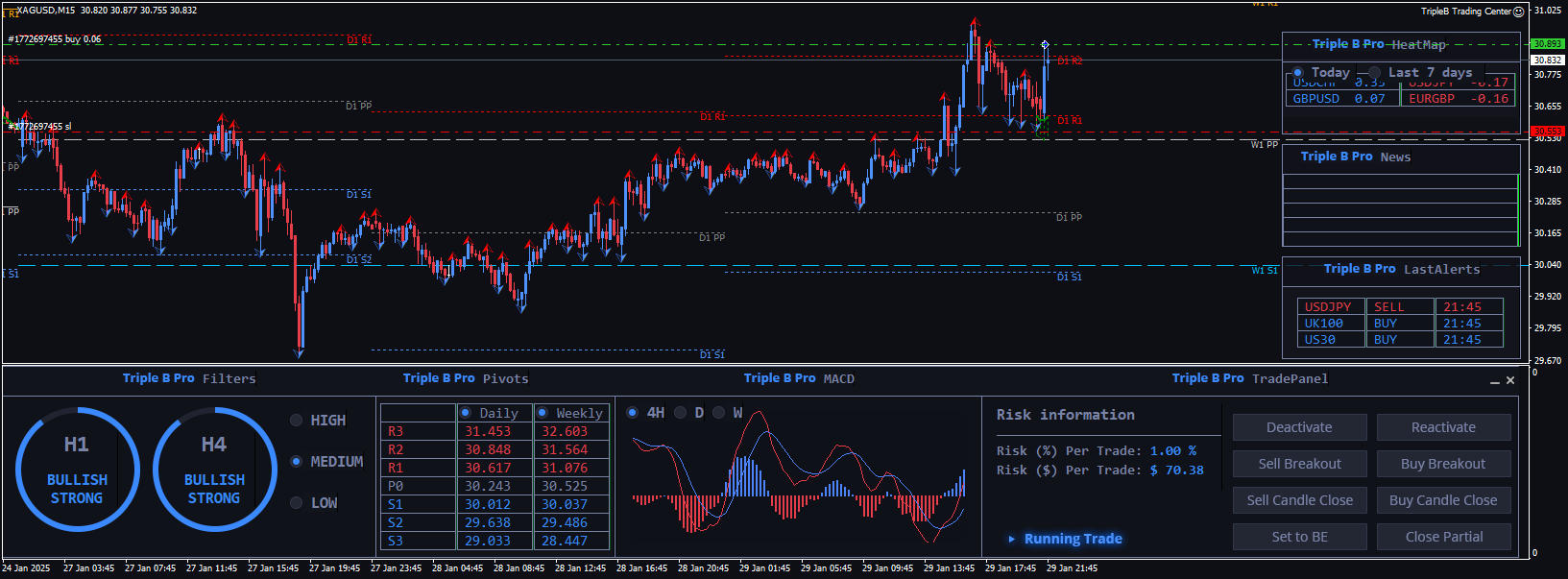Click the Set to BE button
Viewport: 1568px width, 579px height.
click(1299, 537)
